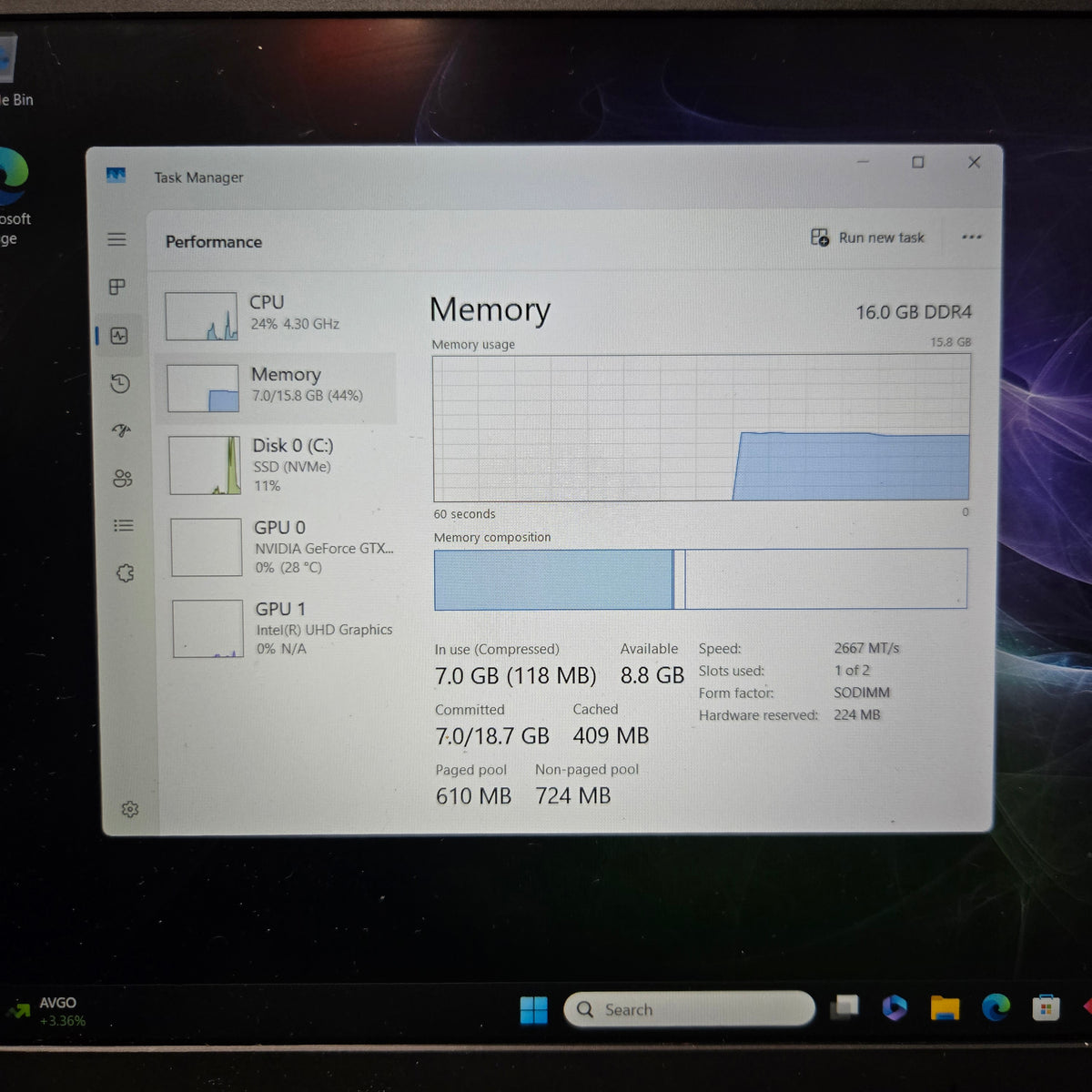Click the Speed value 2667 MT/s
The image size is (1092, 1092).
tap(866, 648)
